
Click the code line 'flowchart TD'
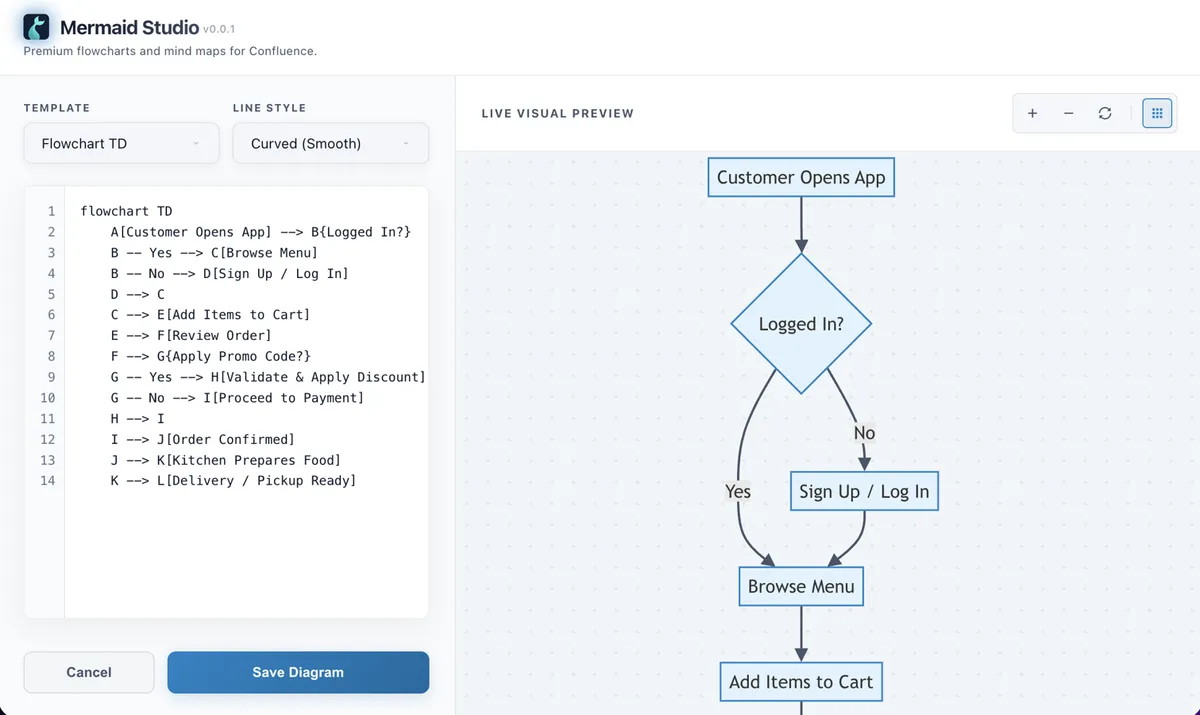tap(126, 211)
